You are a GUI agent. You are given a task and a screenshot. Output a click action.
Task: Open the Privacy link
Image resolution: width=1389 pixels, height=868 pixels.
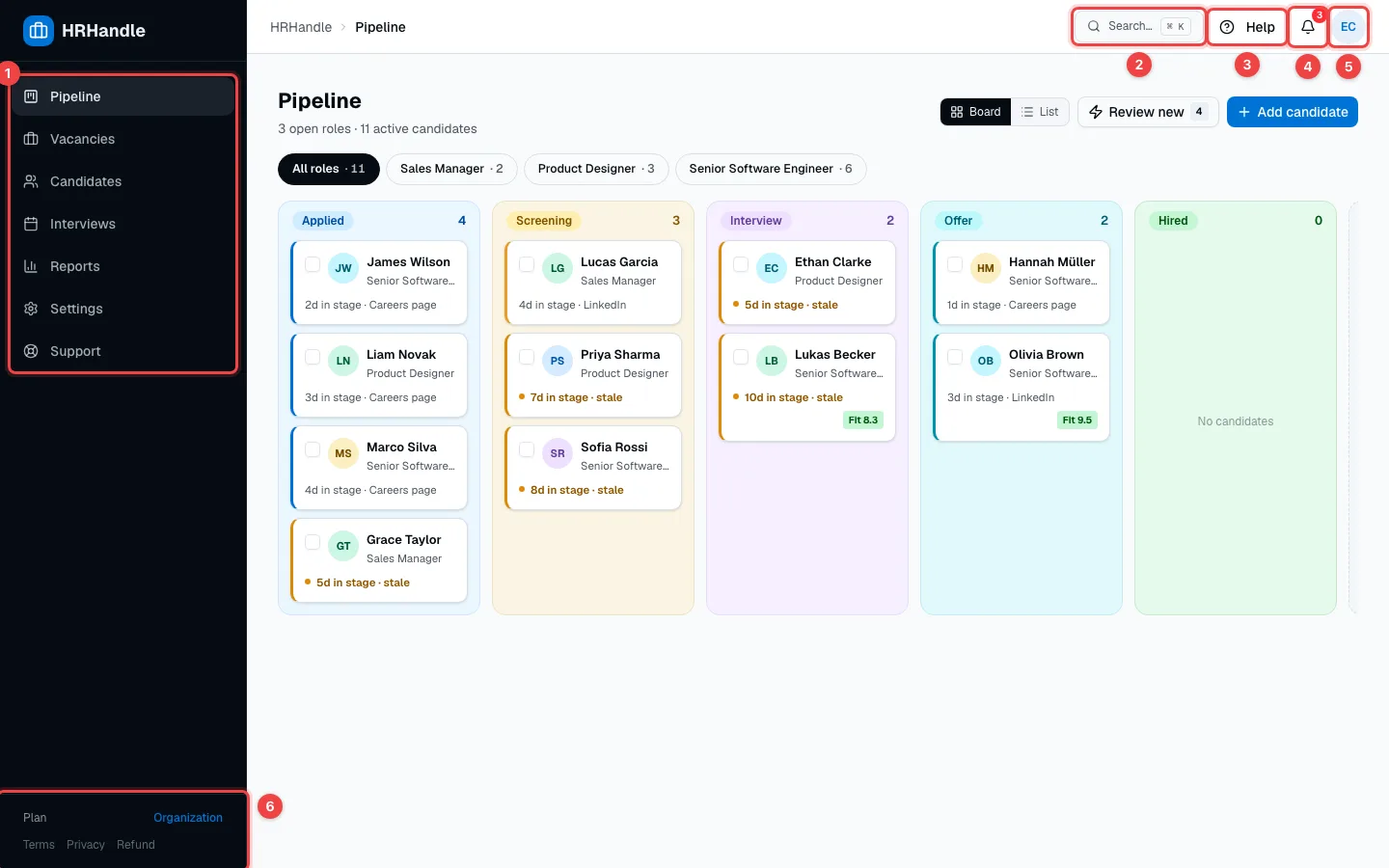86,845
